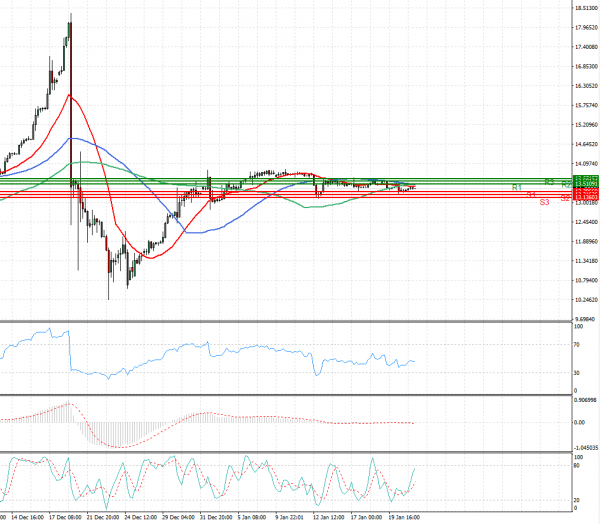Click the MACD scale value -1.045035
Image resolution: width=600 pixels, height=524 pixels.
[586, 447]
